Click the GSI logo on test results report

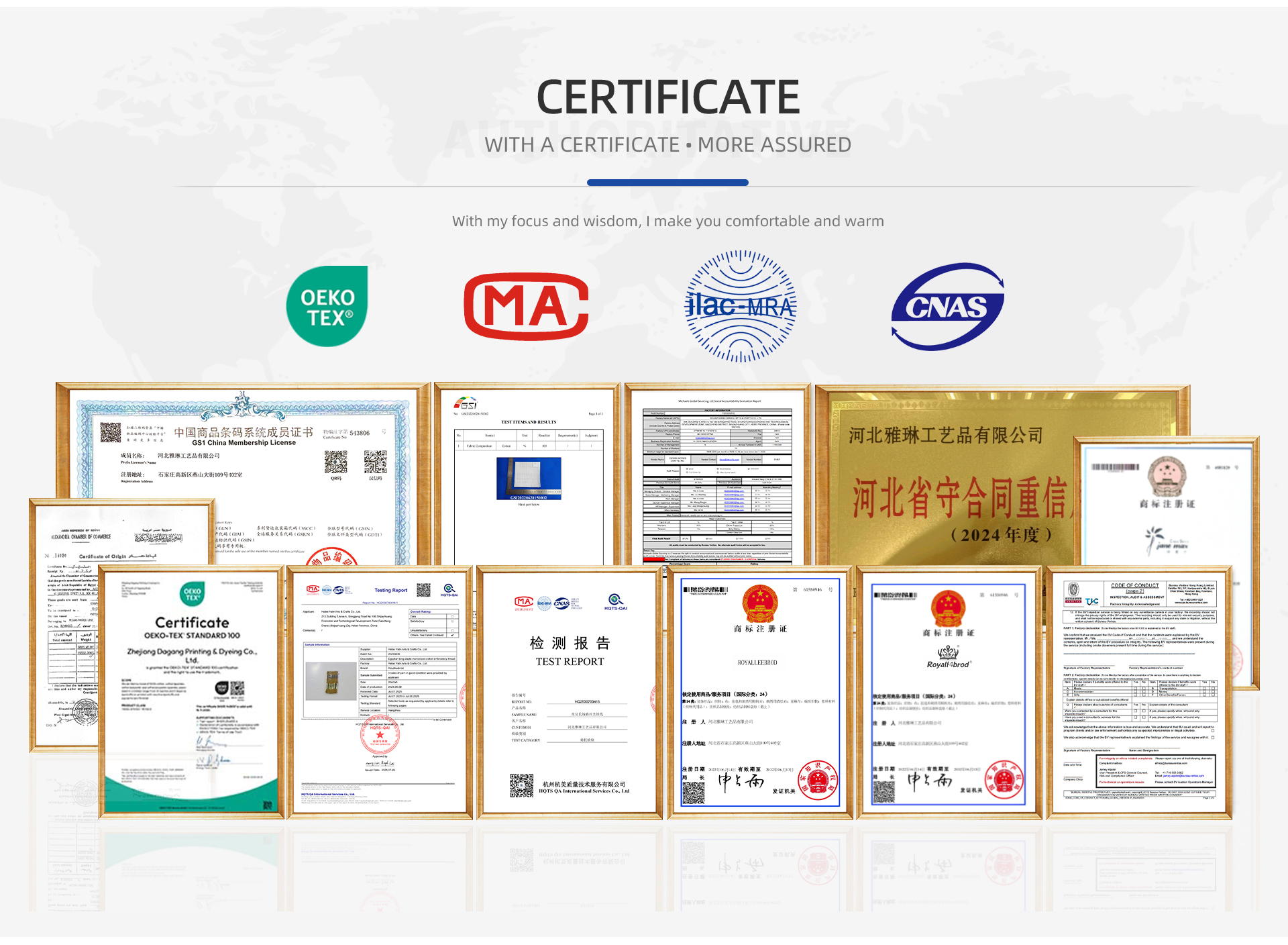coord(466,403)
